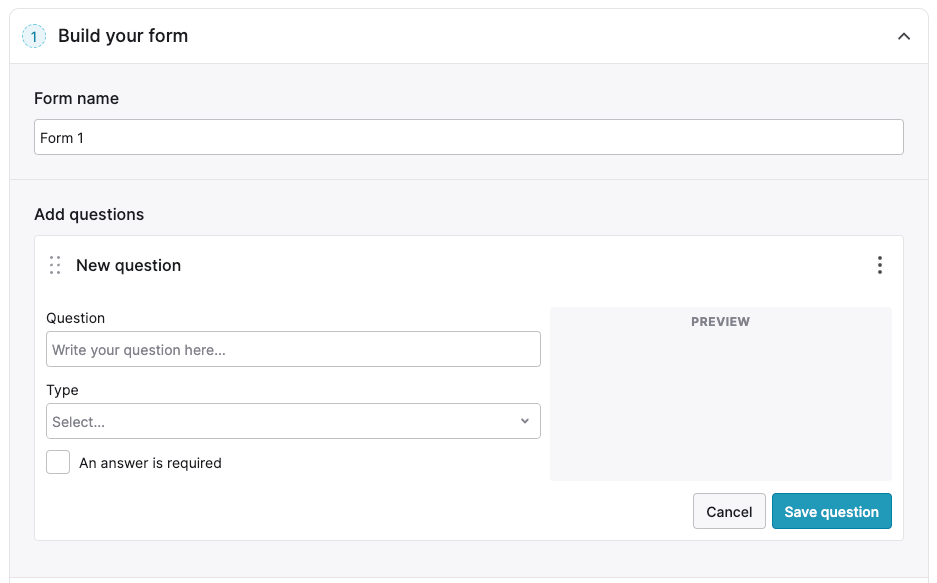This screenshot has width=937, height=583.
Task: Click the Build your form heading
Action: click(123, 36)
